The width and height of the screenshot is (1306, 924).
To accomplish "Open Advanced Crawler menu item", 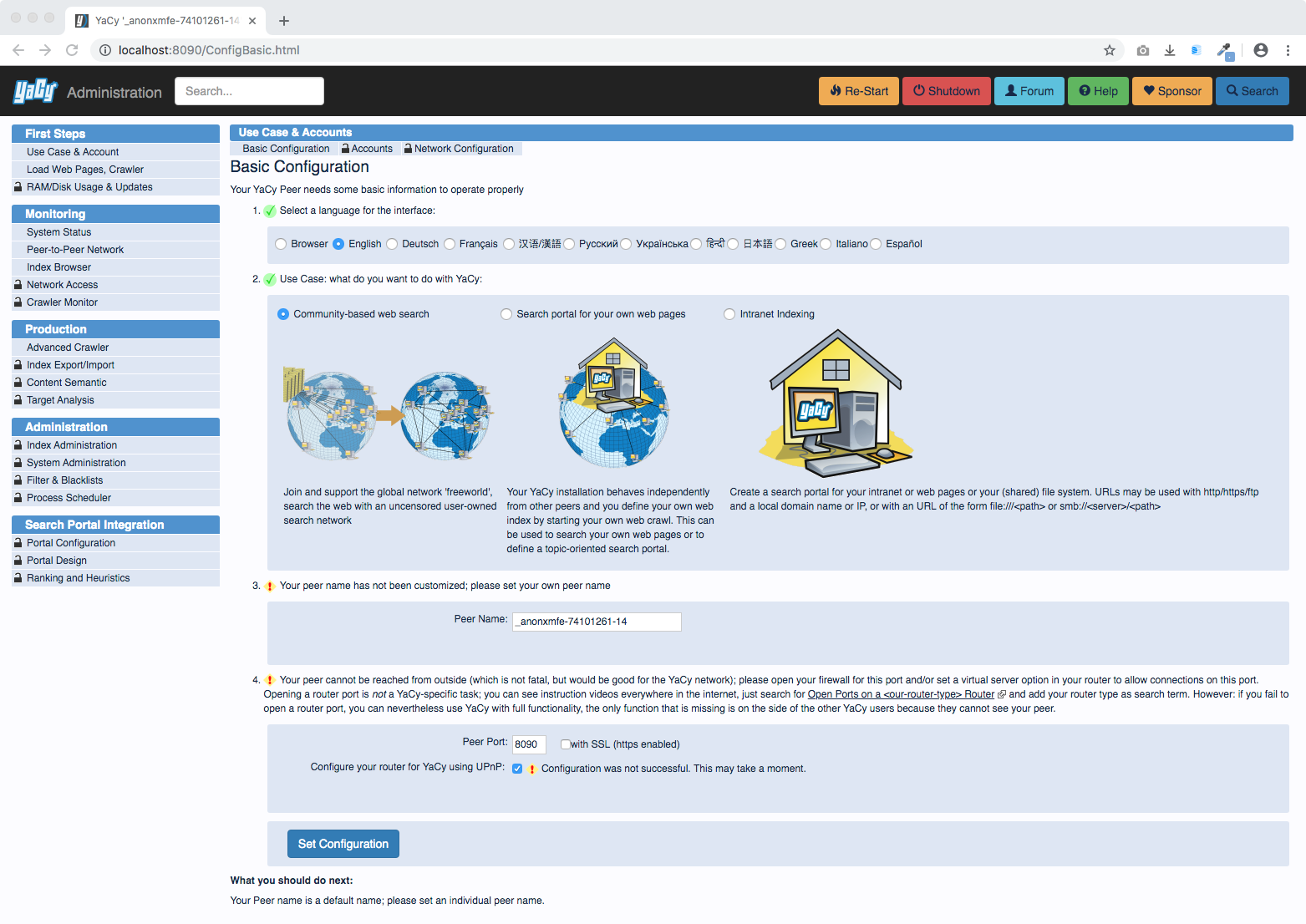I will (x=115, y=348).
